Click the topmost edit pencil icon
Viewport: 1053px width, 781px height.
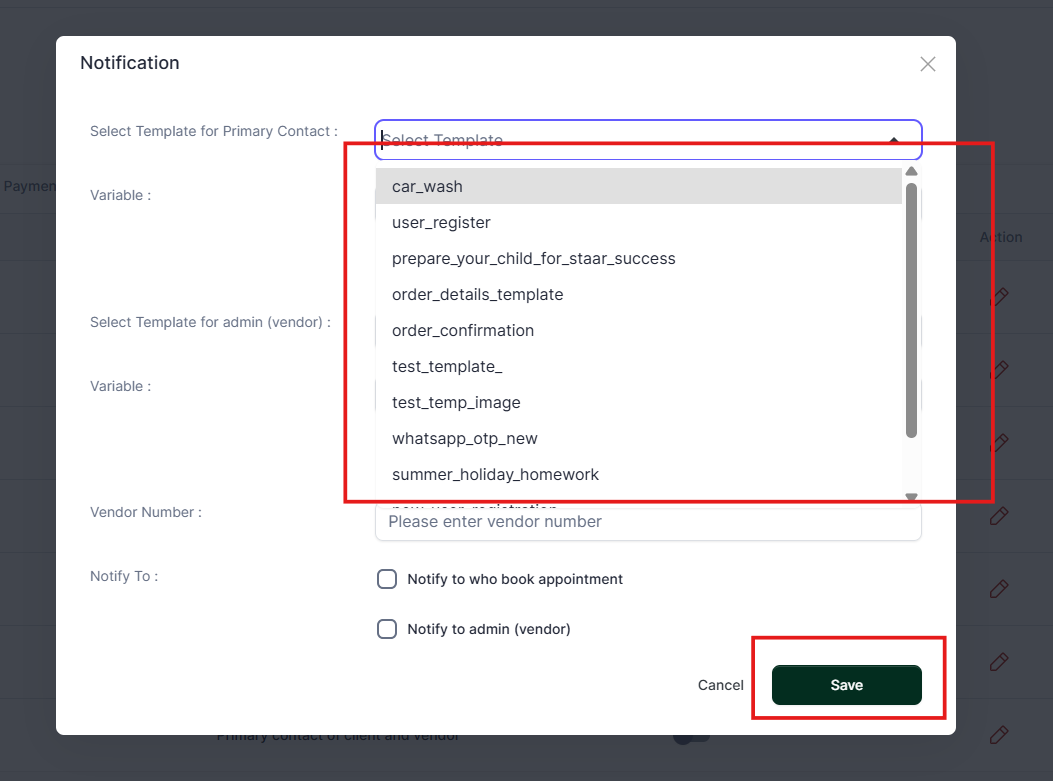coord(998,297)
